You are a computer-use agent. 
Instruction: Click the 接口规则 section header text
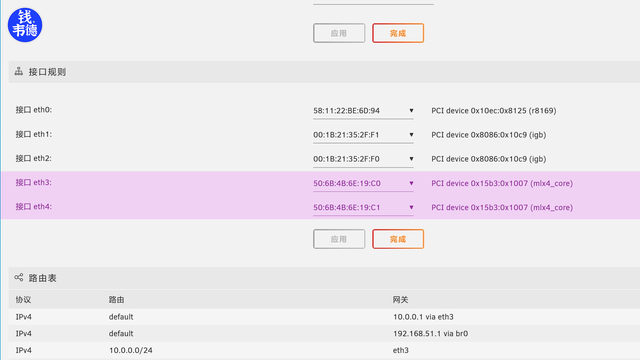(x=47, y=72)
